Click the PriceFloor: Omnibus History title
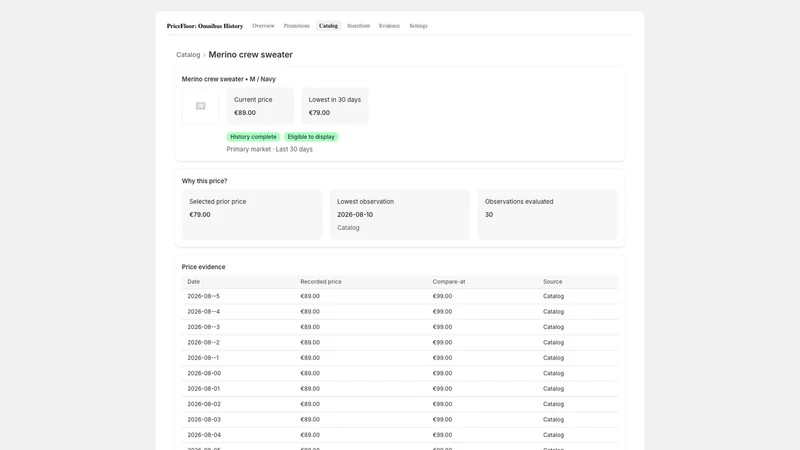 [x=205, y=26]
